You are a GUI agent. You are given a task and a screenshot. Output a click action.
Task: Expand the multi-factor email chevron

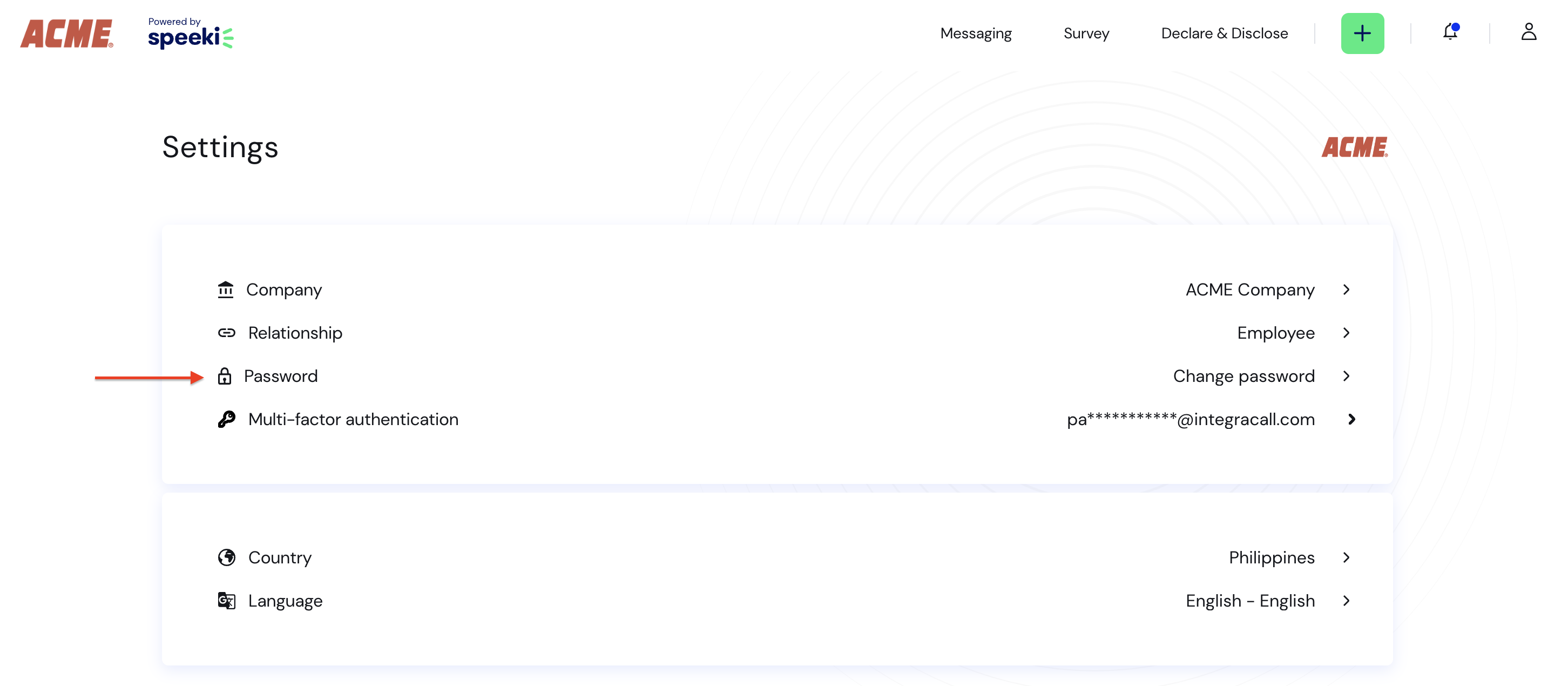(1351, 419)
